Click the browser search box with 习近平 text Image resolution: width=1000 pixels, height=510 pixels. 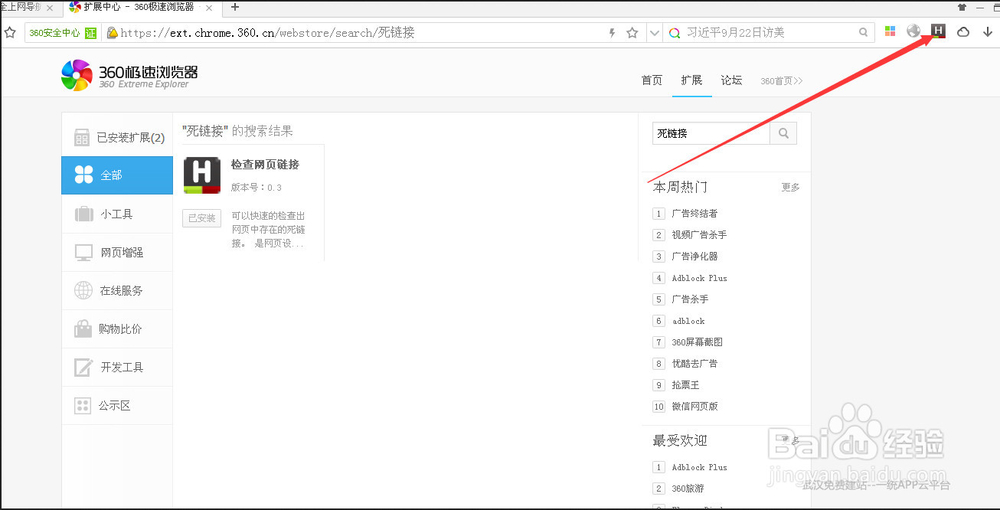769,33
